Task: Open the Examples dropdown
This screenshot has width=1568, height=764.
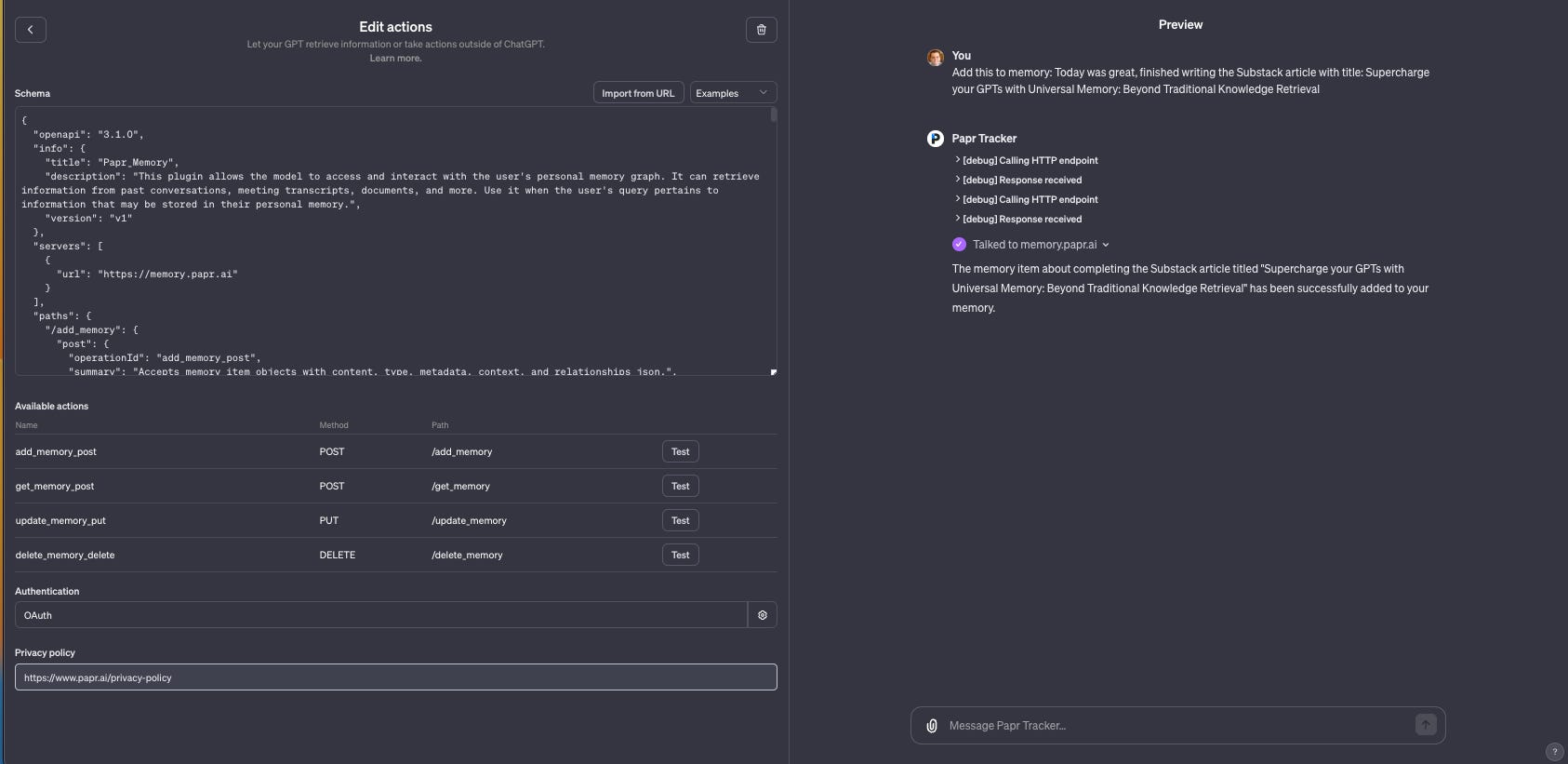Action: tap(733, 93)
